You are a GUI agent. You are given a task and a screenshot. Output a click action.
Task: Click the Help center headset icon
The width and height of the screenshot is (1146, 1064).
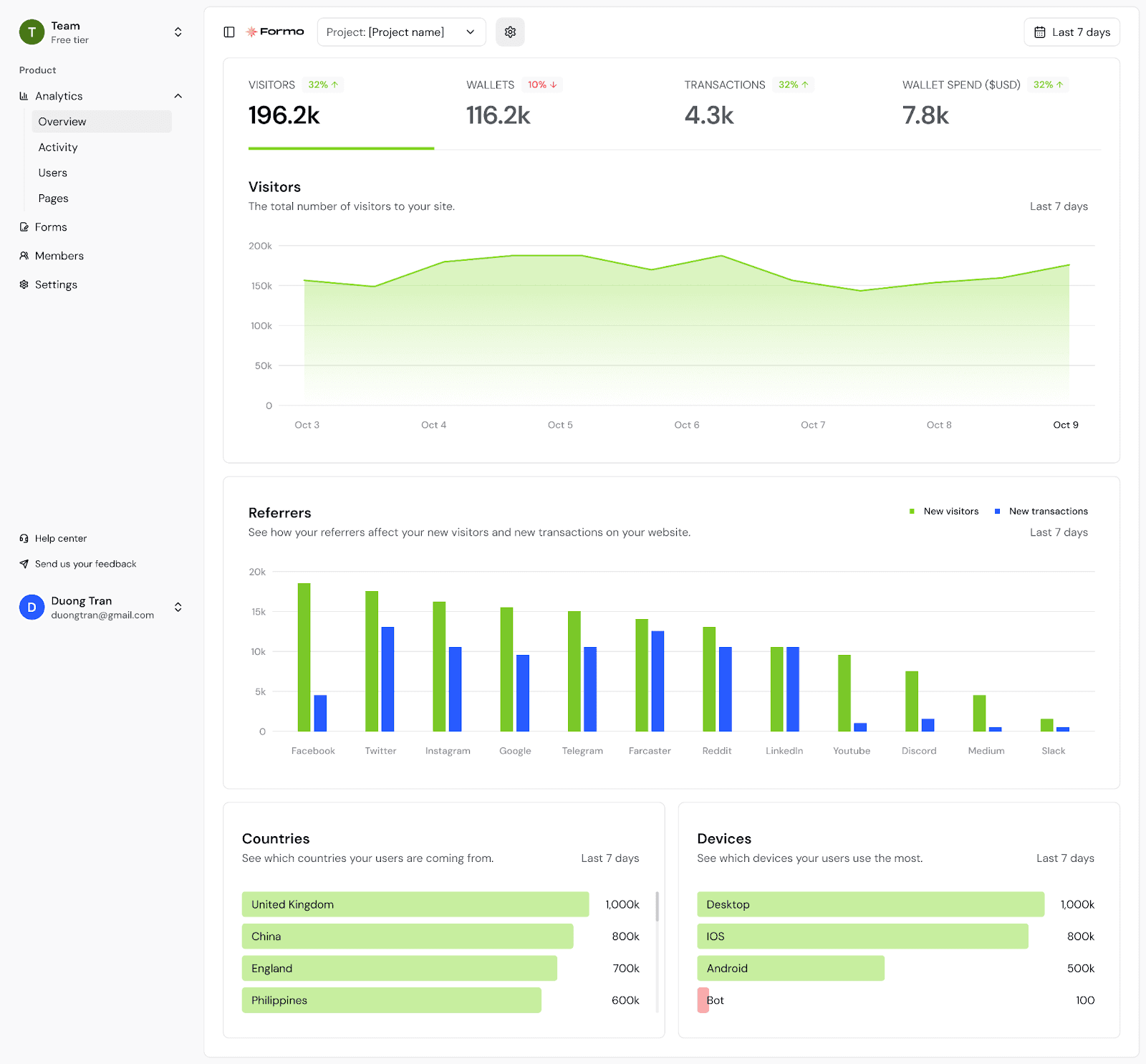click(24, 538)
